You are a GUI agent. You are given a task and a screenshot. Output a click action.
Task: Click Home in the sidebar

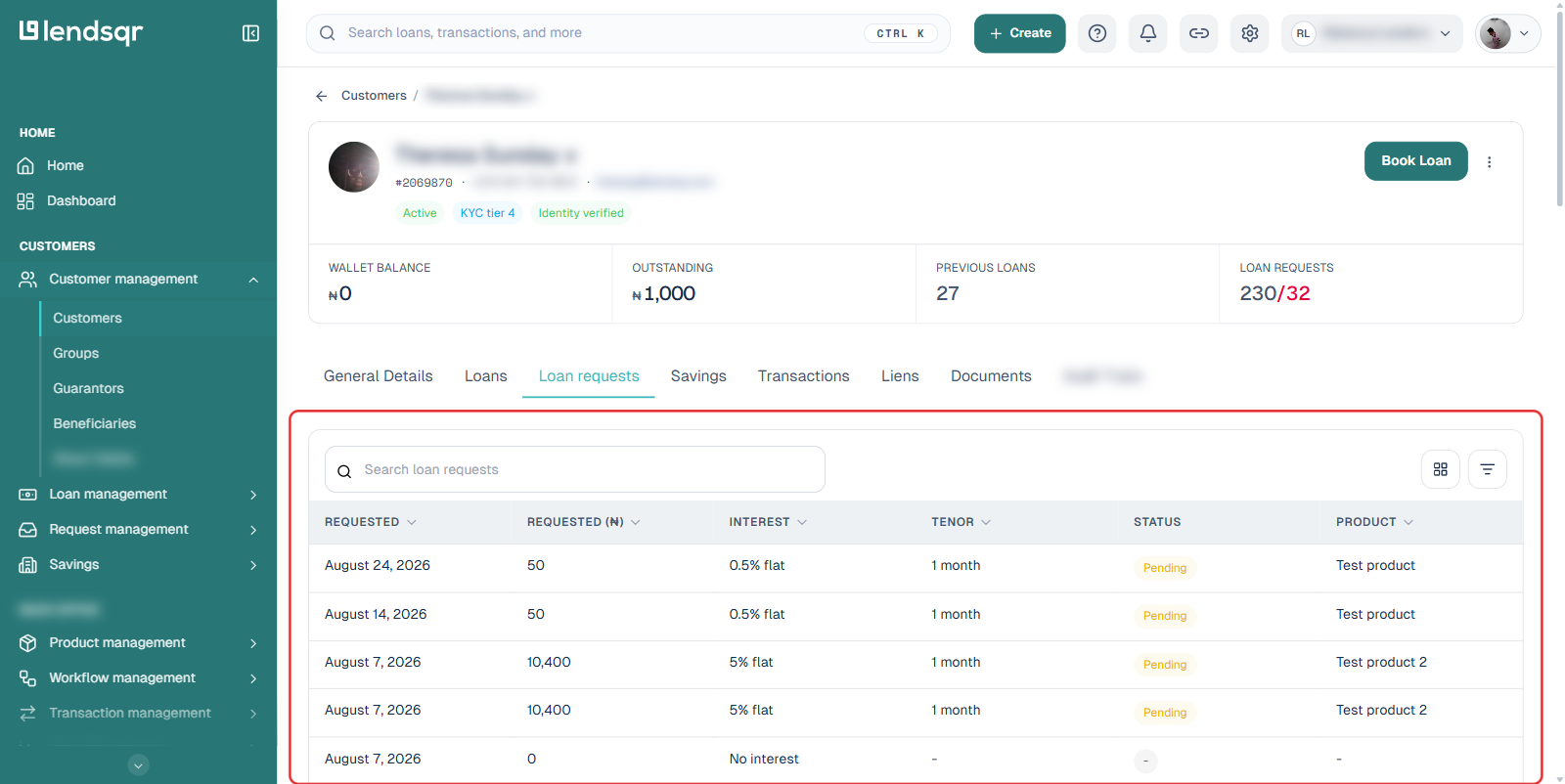66,166
